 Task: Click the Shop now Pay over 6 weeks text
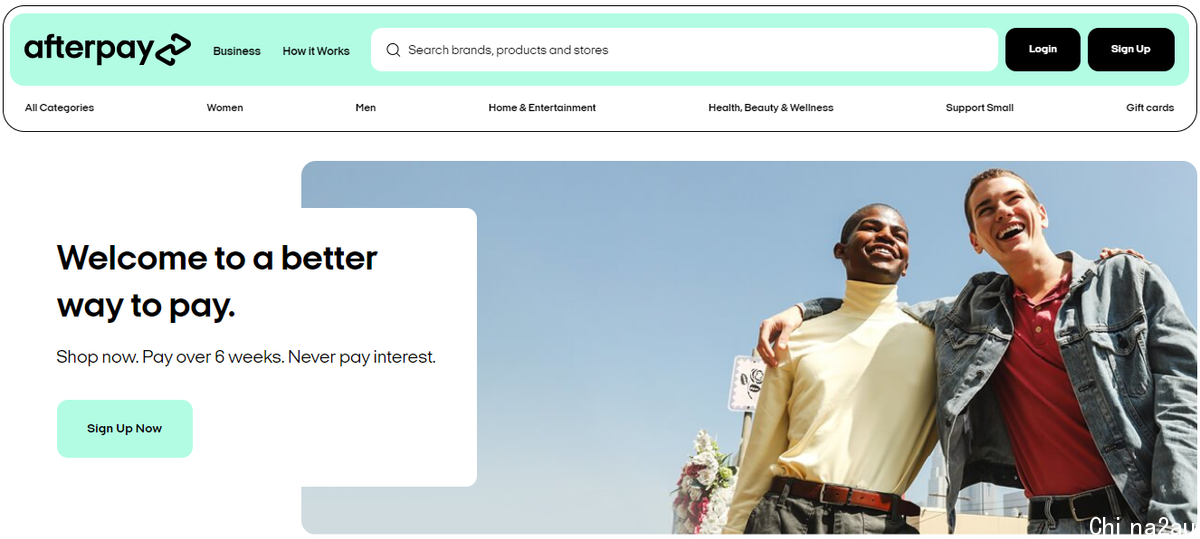pos(246,357)
